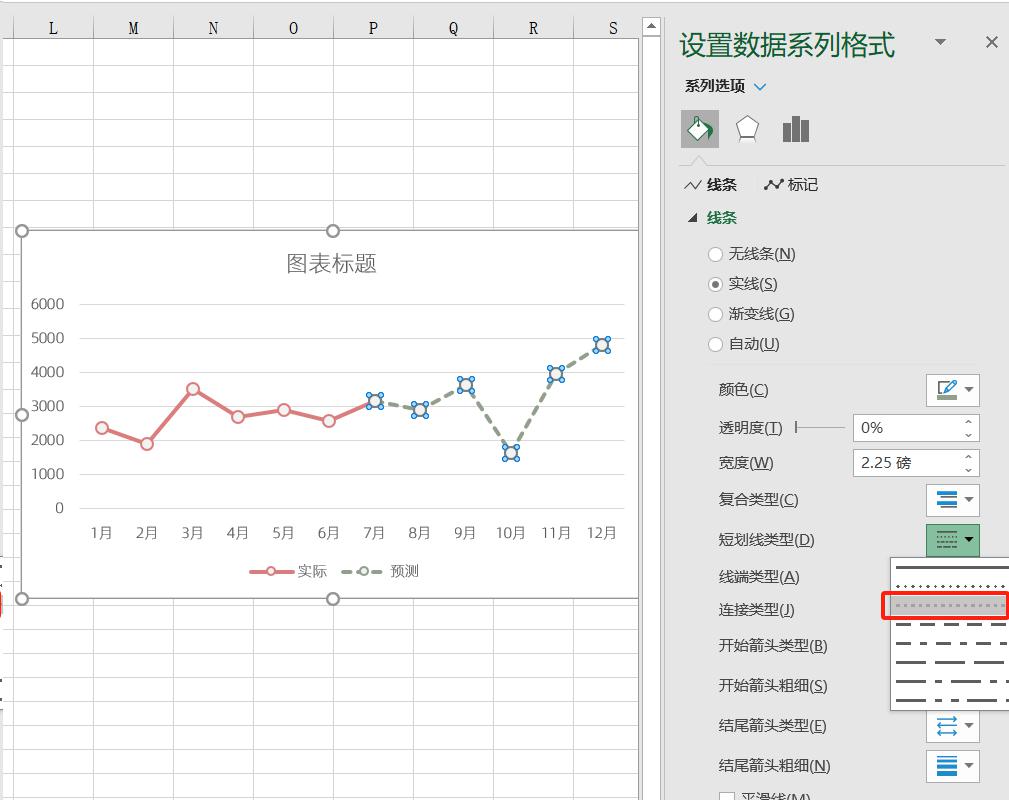The width and height of the screenshot is (1009, 800).
Task: Click the 3月 actual data marker
Action: pos(192,389)
